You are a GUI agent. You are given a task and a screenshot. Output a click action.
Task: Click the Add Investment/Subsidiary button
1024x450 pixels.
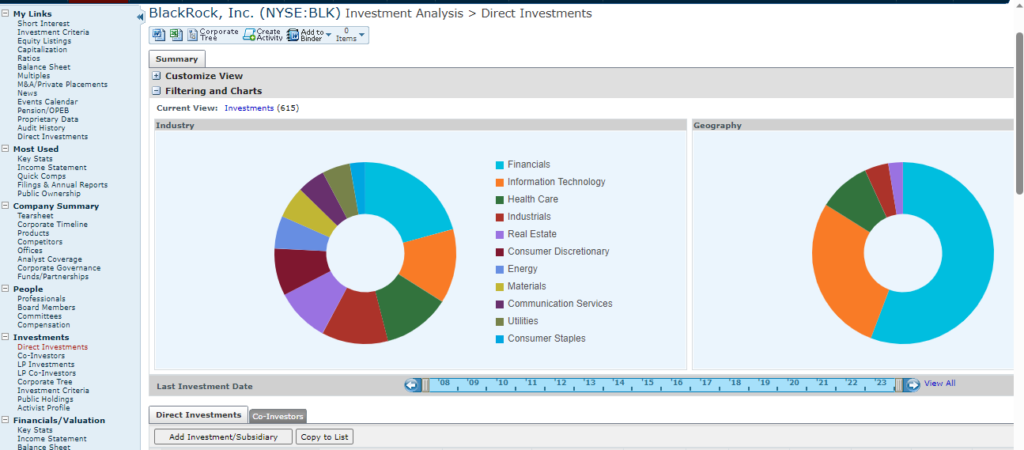[223, 437]
